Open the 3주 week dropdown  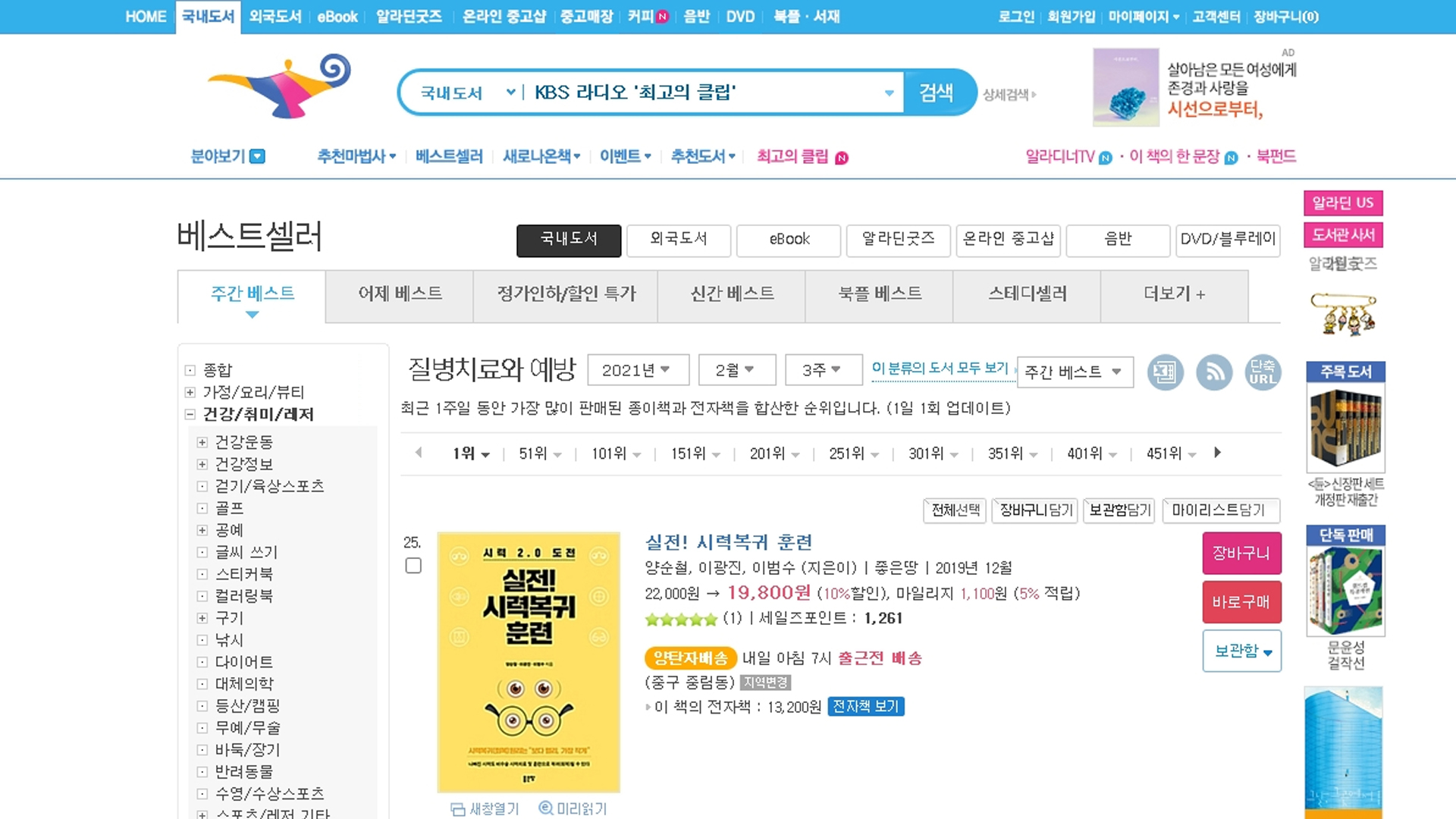coord(823,370)
